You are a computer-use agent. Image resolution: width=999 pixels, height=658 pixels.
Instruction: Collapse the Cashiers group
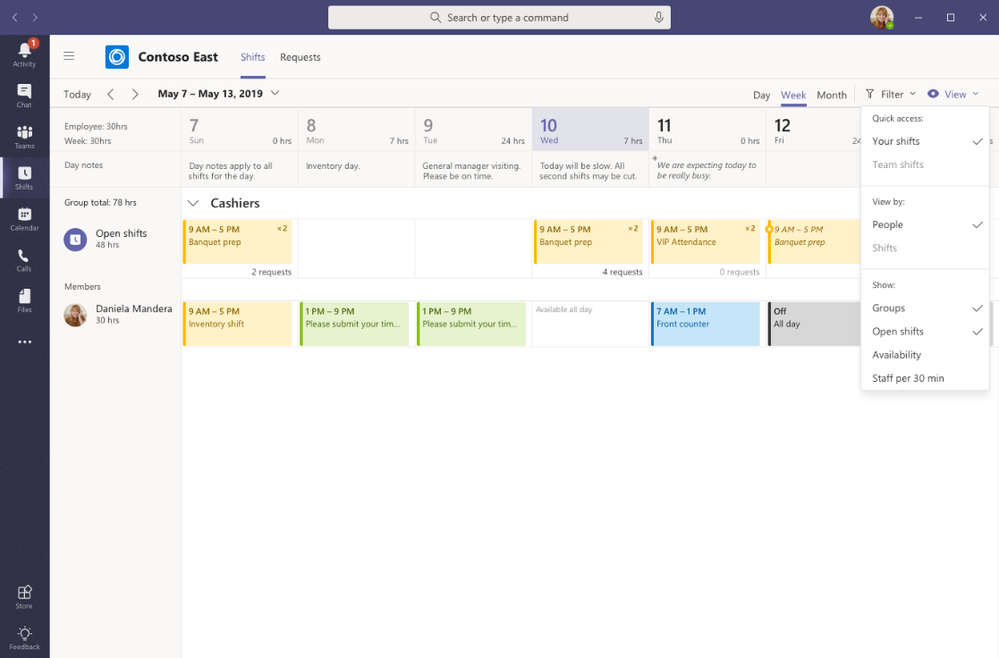point(193,203)
